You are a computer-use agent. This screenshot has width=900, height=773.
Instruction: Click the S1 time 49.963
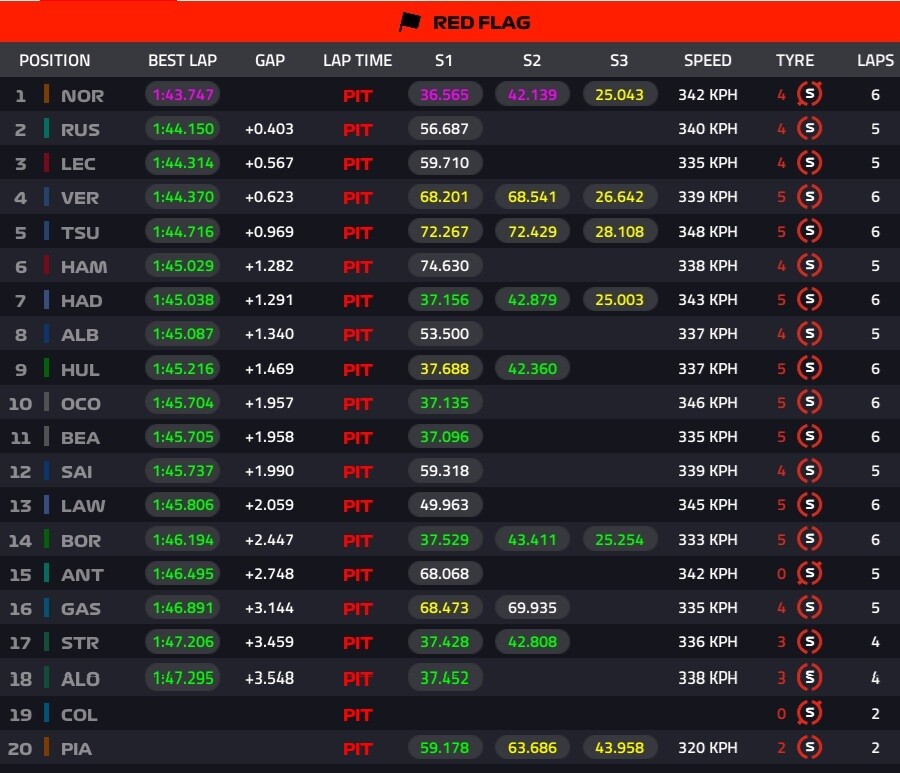(x=445, y=505)
